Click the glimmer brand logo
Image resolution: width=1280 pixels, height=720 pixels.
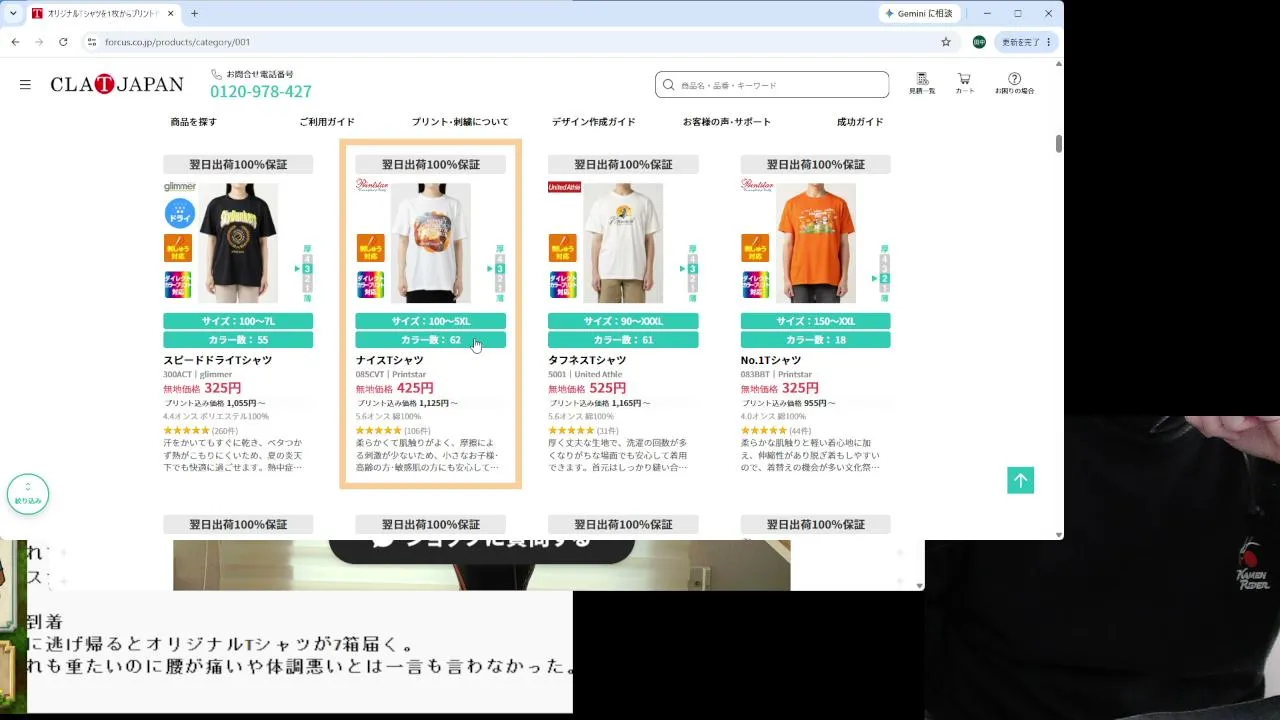[x=180, y=187]
